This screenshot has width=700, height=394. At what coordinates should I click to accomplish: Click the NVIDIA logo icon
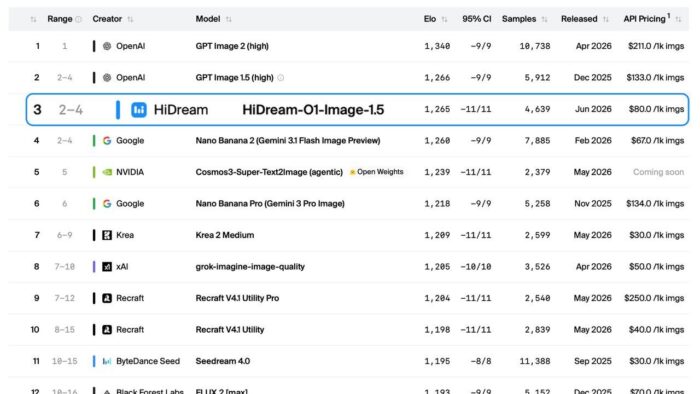point(107,172)
